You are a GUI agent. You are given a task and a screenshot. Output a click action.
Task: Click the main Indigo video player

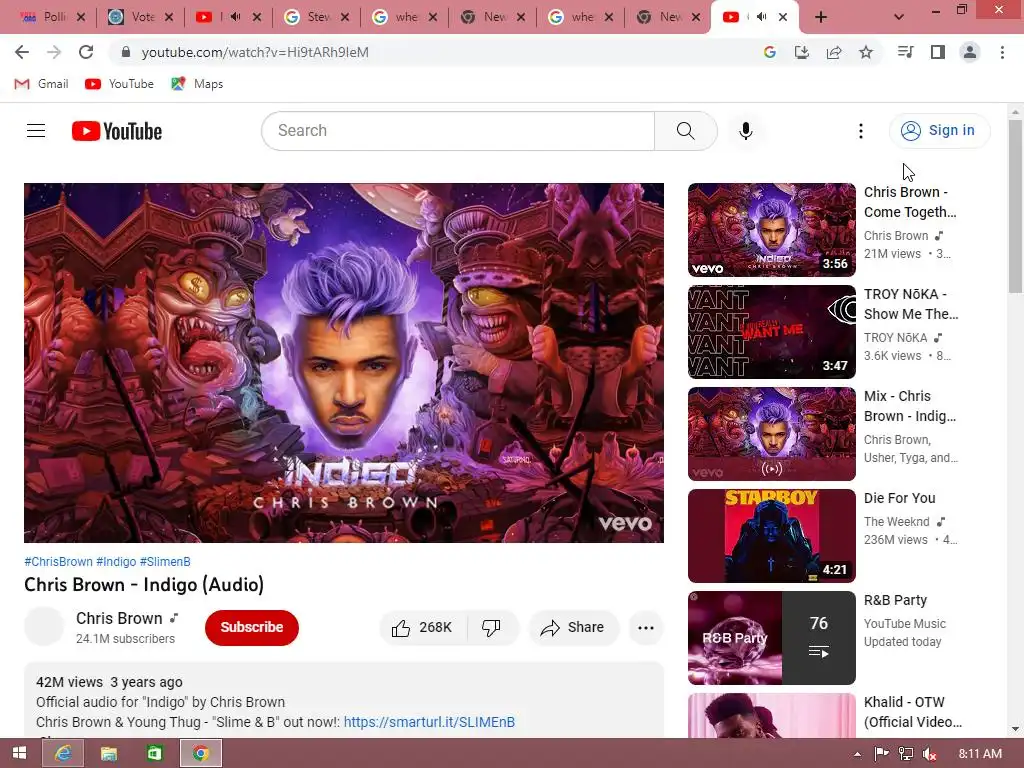point(344,362)
